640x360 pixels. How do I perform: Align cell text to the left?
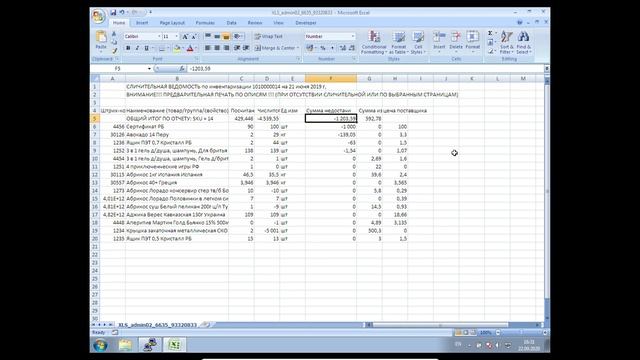click(x=208, y=48)
